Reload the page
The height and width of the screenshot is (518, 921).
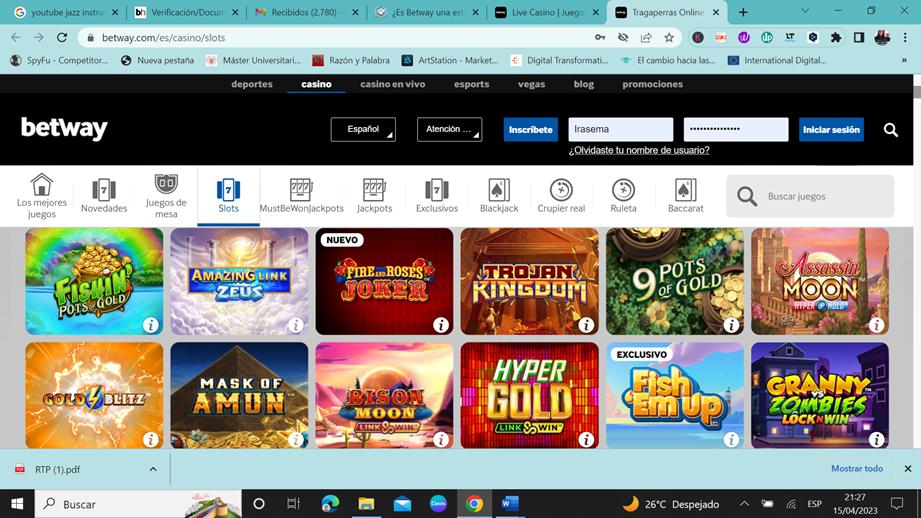click(x=62, y=38)
